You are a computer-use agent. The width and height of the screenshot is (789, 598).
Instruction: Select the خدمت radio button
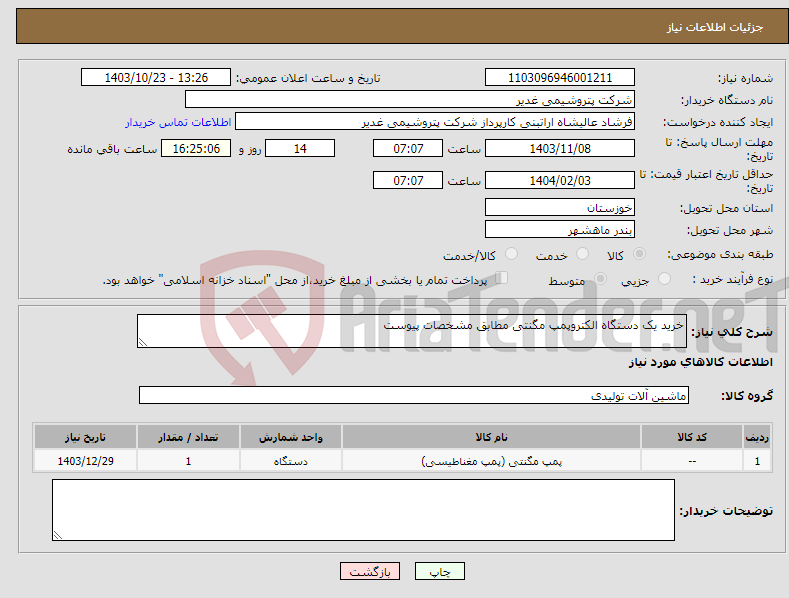pyautogui.click(x=582, y=254)
